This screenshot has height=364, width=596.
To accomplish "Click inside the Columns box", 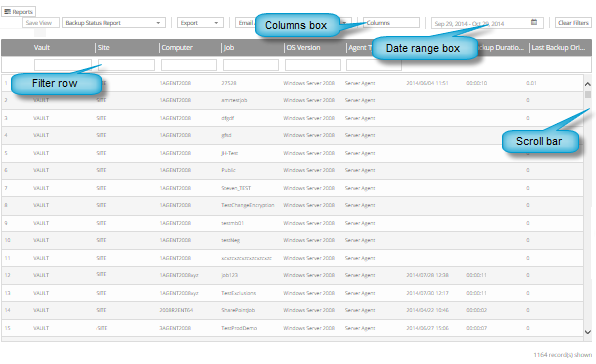I will click(x=391, y=23).
